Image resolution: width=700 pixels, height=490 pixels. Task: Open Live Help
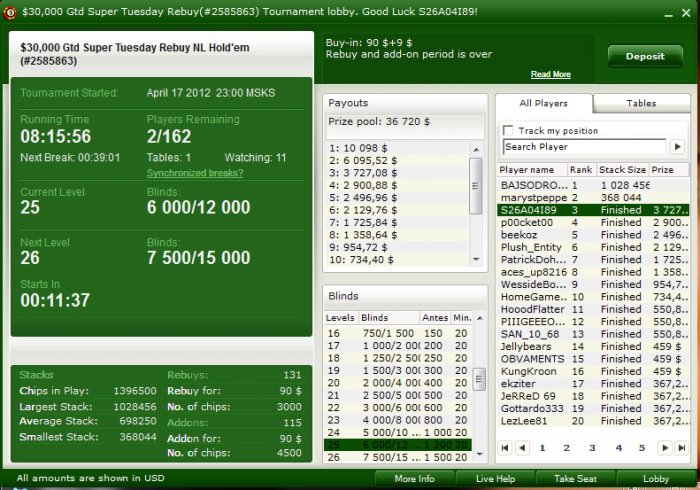(x=495, y=479)
